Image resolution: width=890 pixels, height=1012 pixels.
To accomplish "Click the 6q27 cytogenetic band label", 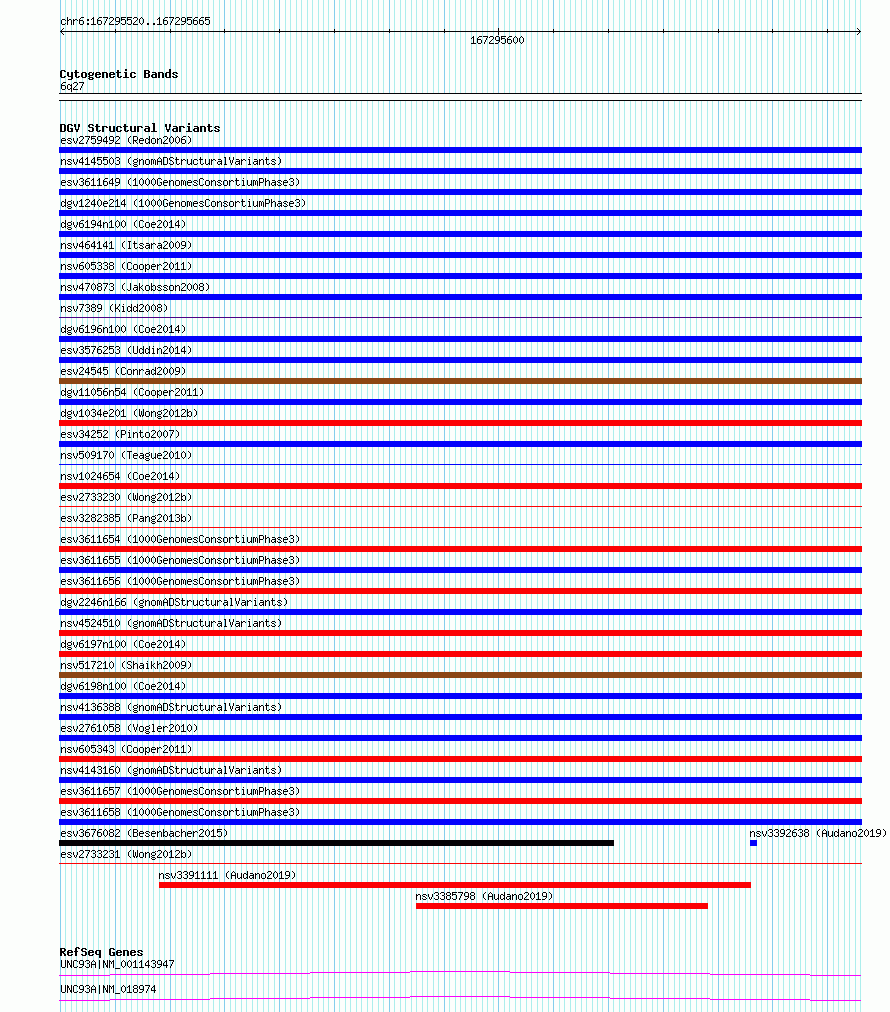I will click(72, 86).
